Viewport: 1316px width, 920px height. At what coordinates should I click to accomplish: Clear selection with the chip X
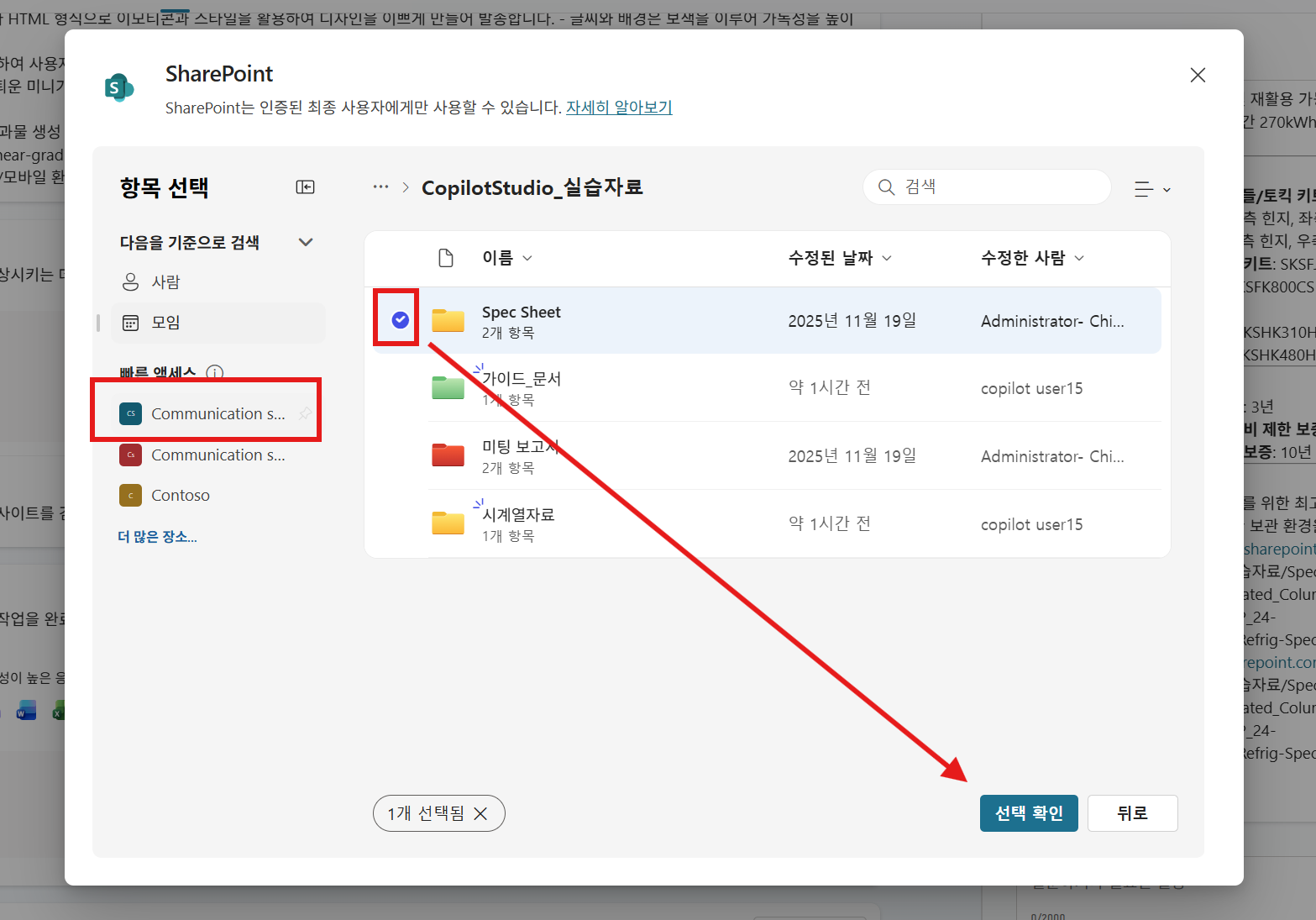click(x=480, y=813)
